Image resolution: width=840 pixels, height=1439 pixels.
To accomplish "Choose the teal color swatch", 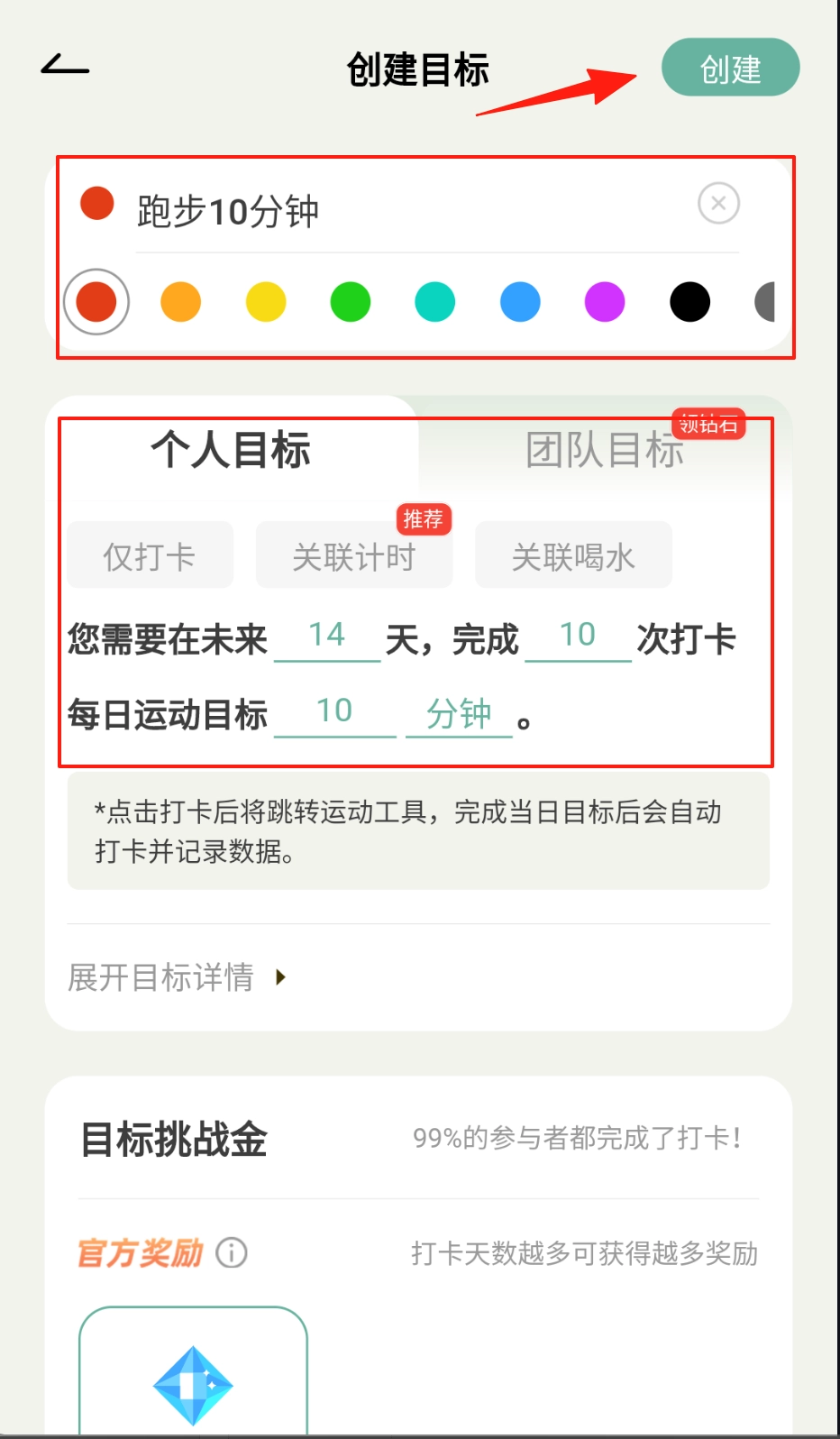I will (435, 302).
